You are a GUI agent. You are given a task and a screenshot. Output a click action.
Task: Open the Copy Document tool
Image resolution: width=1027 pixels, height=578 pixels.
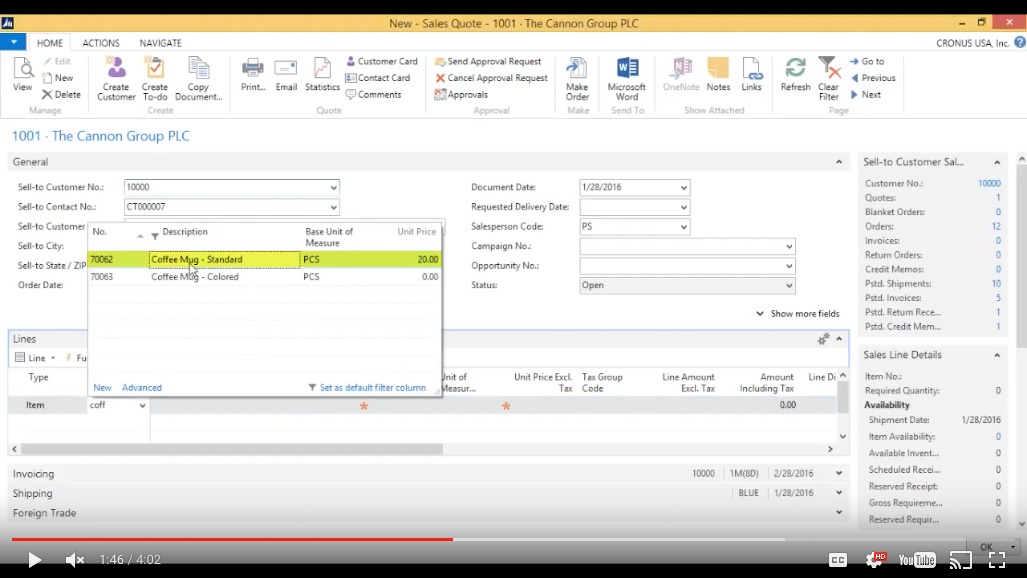[x=198, y=78]
